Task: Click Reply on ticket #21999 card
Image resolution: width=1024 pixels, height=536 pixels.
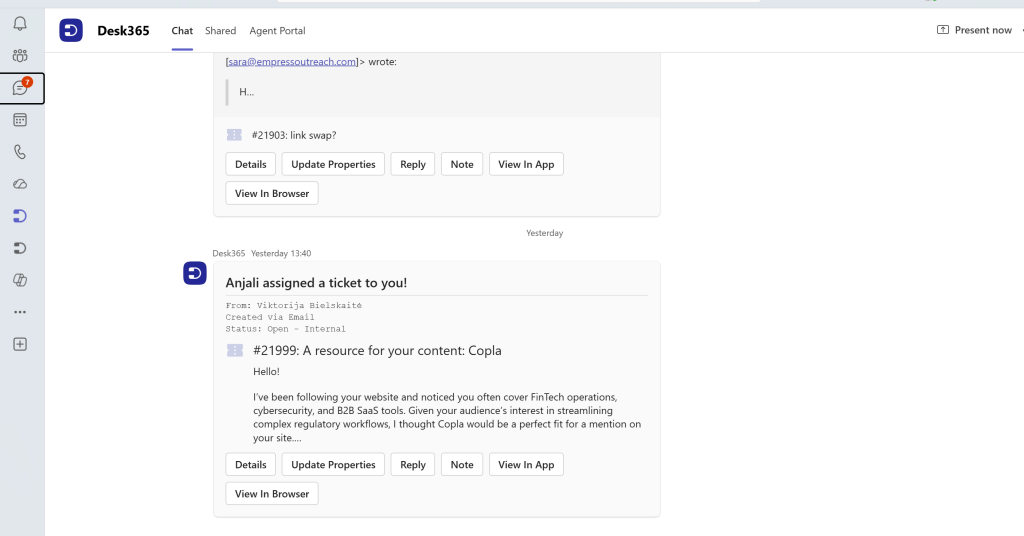Action: pyautogui.click(x=413, y=464)
